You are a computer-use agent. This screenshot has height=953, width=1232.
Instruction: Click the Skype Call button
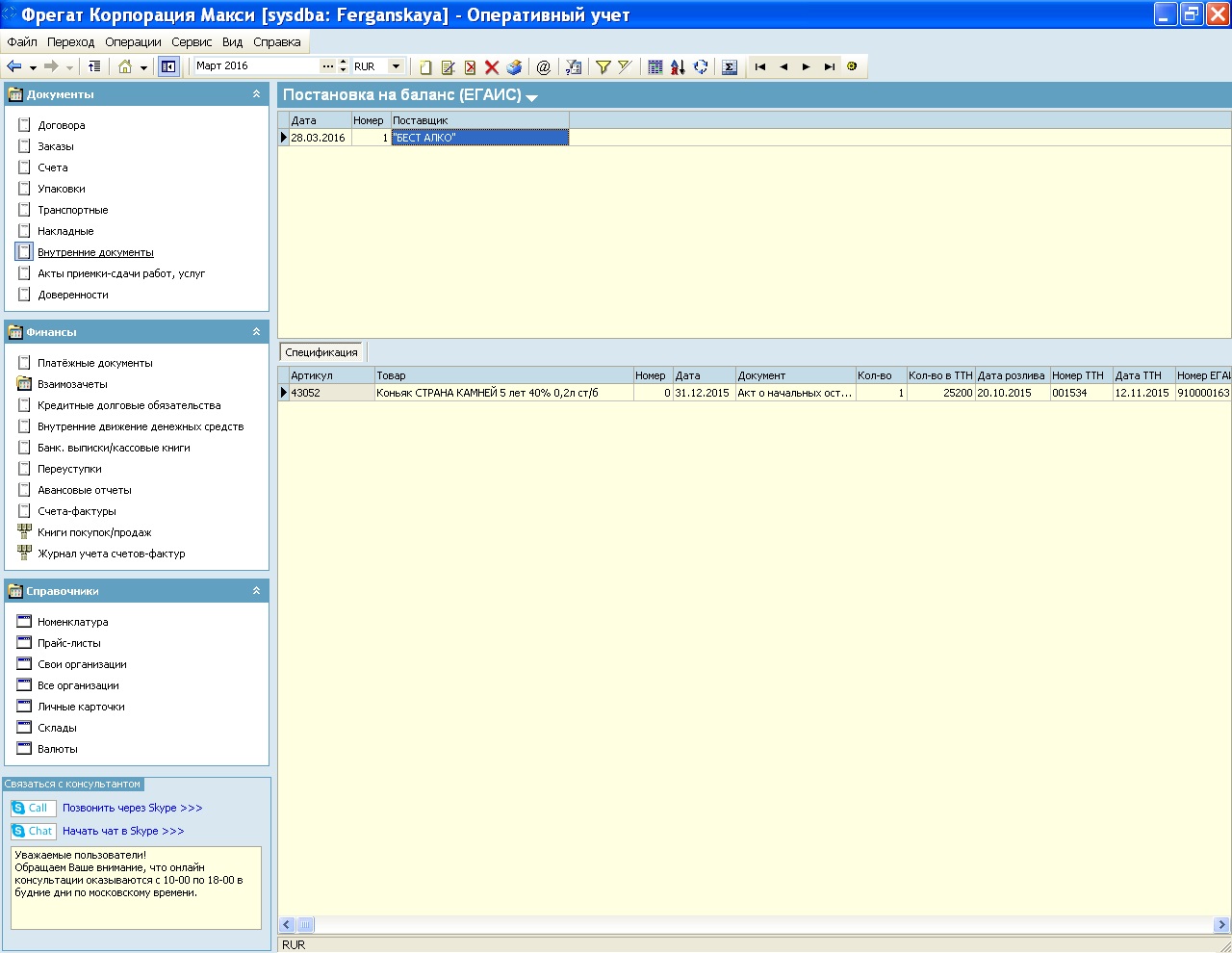point(33,808)
